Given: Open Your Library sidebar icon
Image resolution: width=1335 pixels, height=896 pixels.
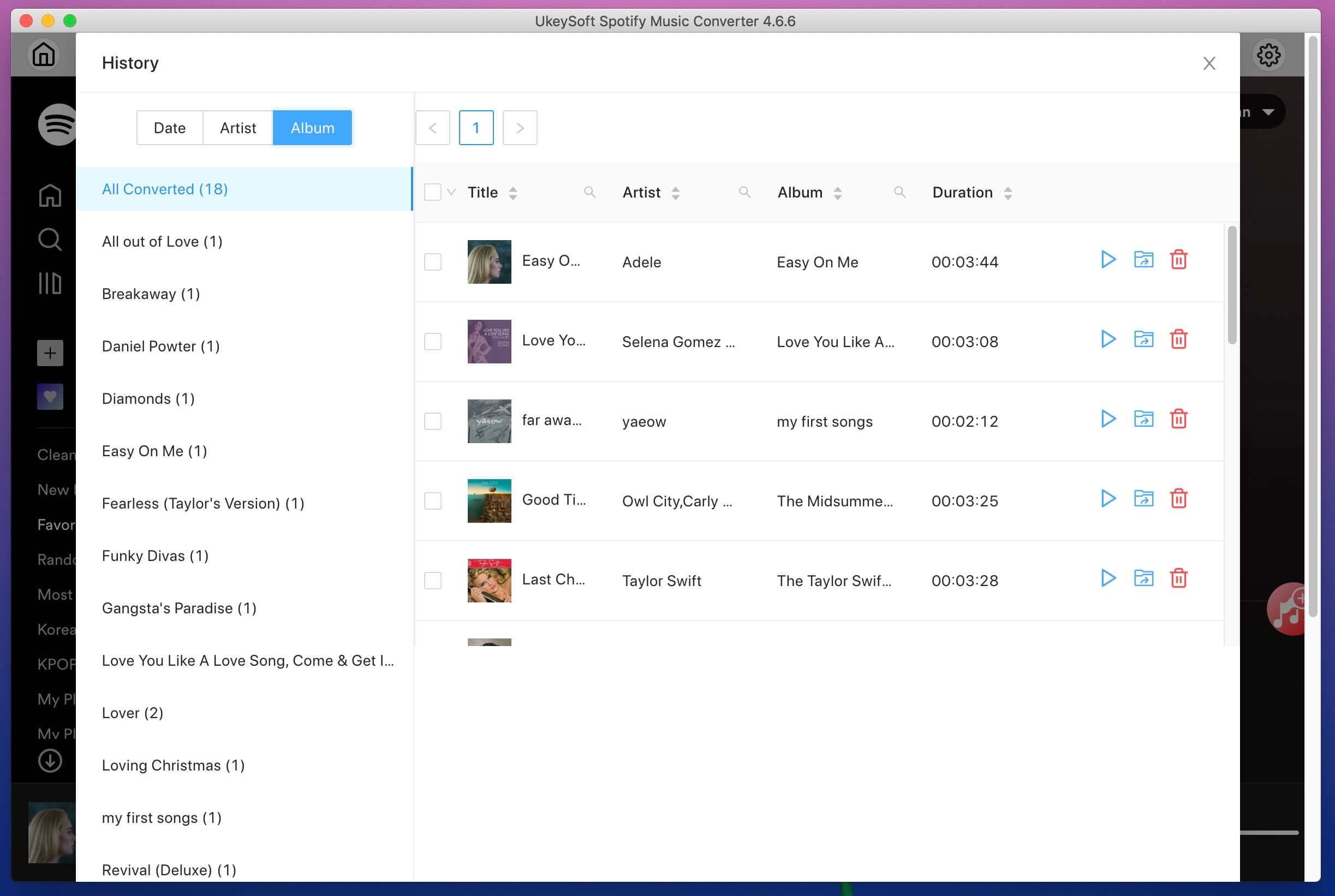Looking at the screenshot, I should pyautogui.click(x=50, y=283).
